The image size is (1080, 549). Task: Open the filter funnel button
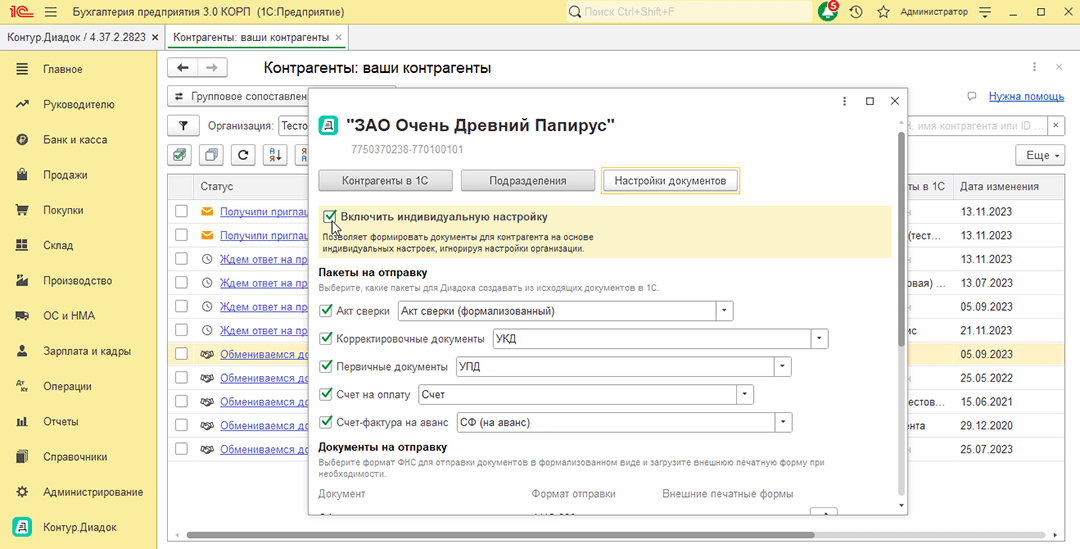tap(183, 126)
